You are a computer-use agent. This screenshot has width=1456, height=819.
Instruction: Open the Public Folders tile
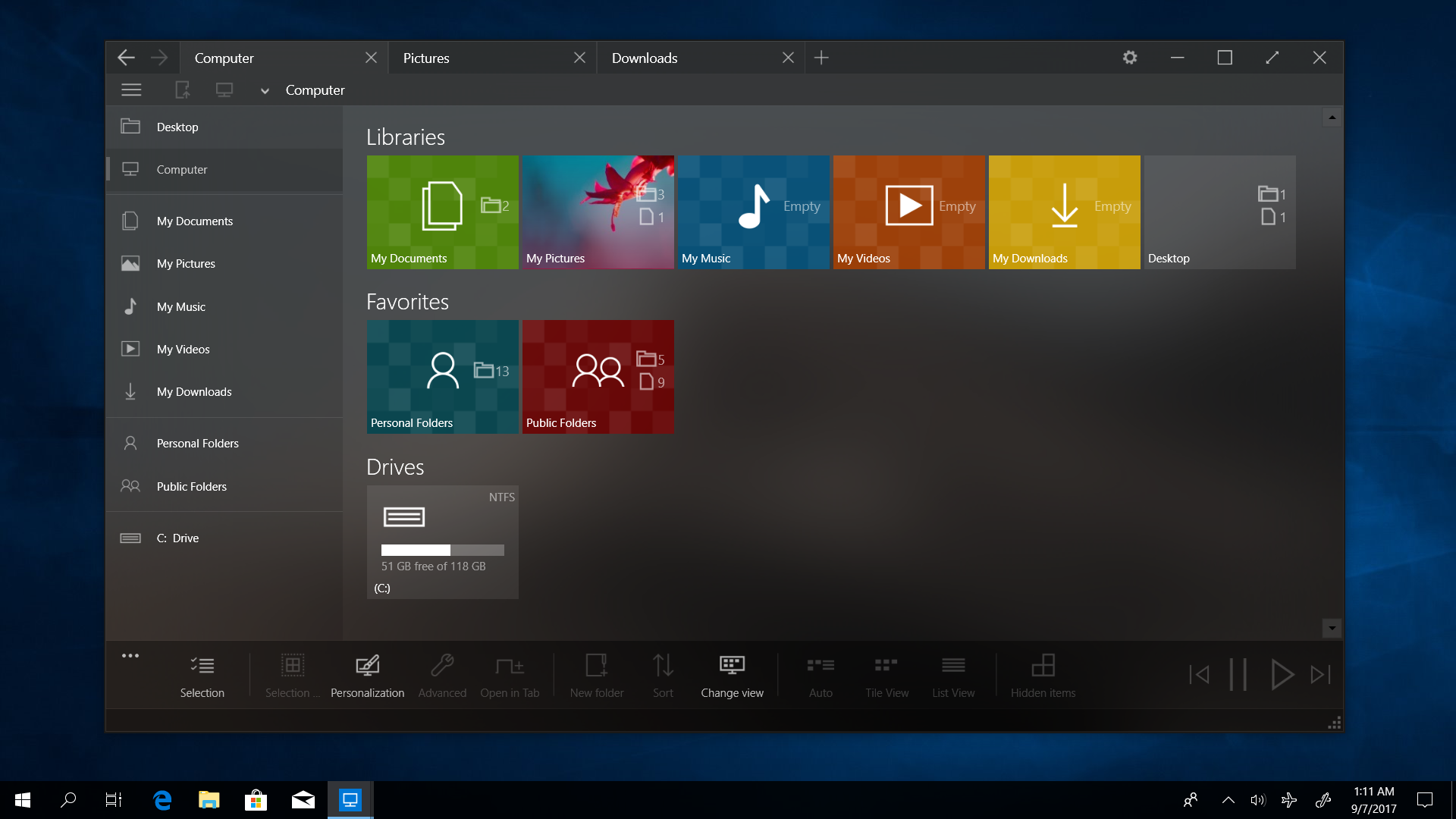(598, 377)
